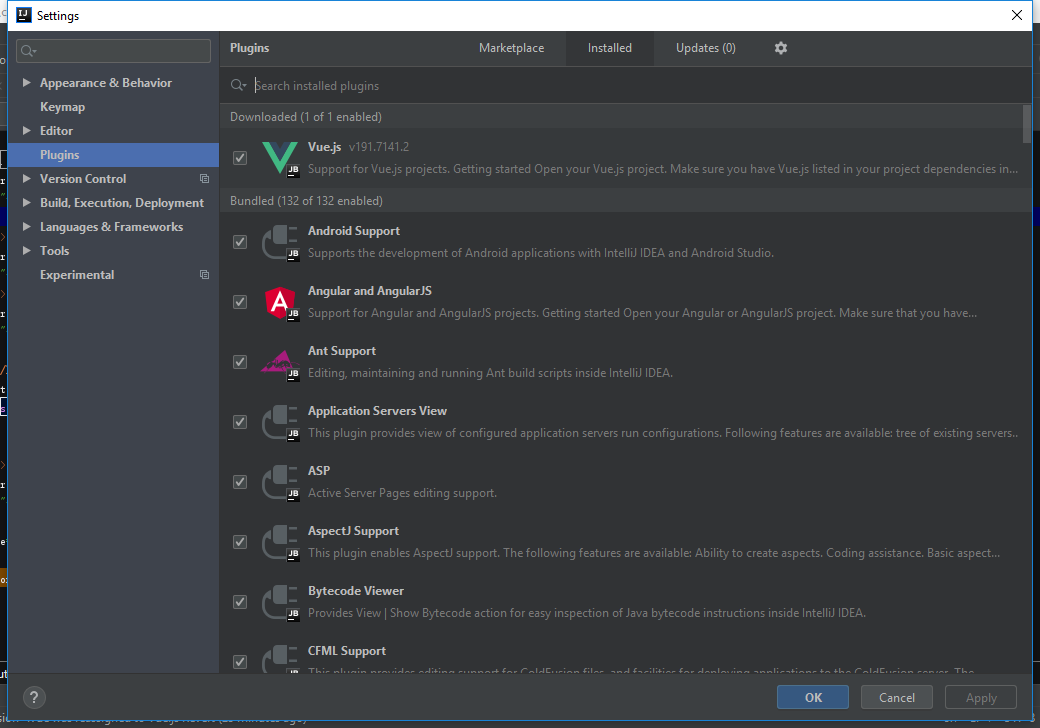1040x728 pixels.
Task: Select the CFML Support plugin title
Action: [x=346, y=650]
